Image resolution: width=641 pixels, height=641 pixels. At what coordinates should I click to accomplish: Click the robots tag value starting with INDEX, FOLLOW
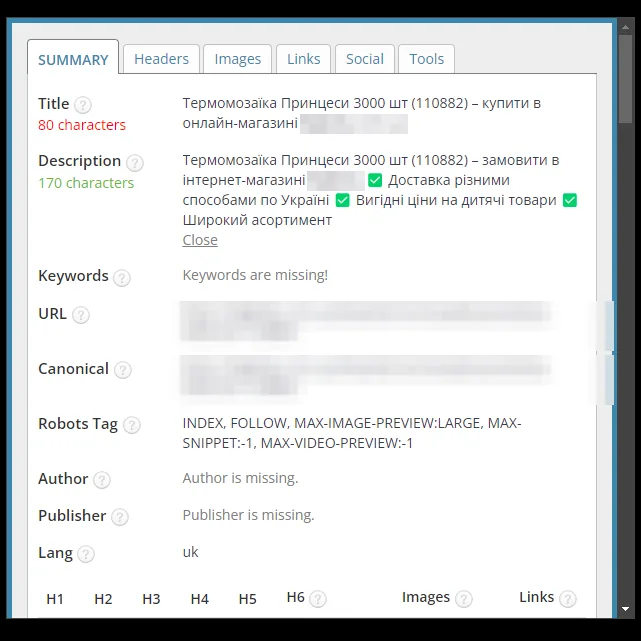point(352,433)
